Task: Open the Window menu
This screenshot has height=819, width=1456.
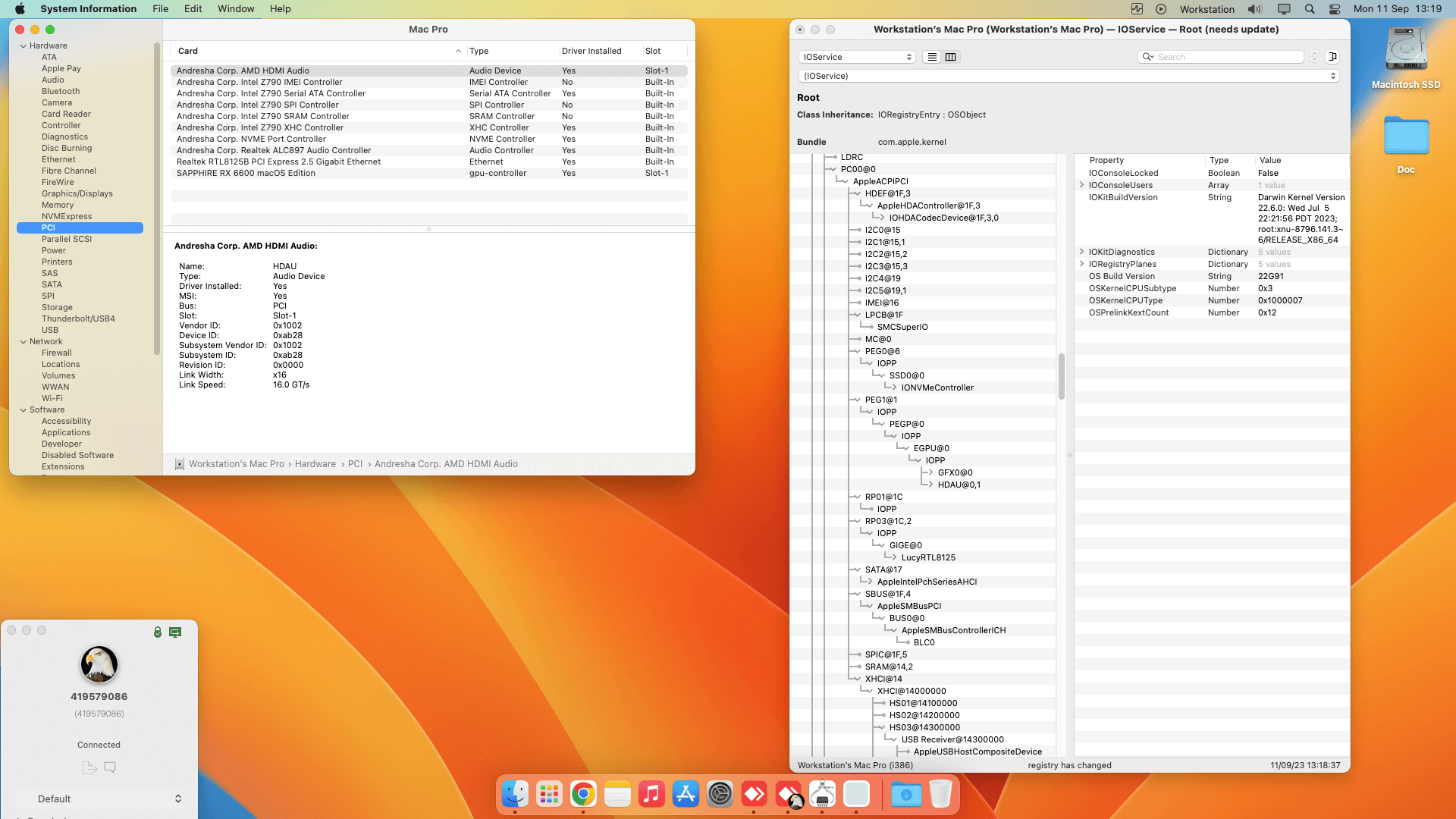Action: (x=236, y=8)
